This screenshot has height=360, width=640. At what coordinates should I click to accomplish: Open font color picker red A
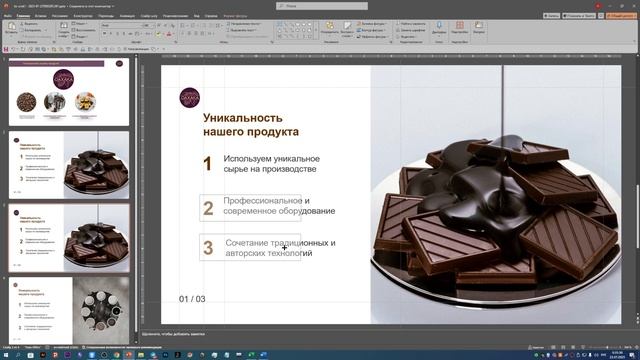169,33
